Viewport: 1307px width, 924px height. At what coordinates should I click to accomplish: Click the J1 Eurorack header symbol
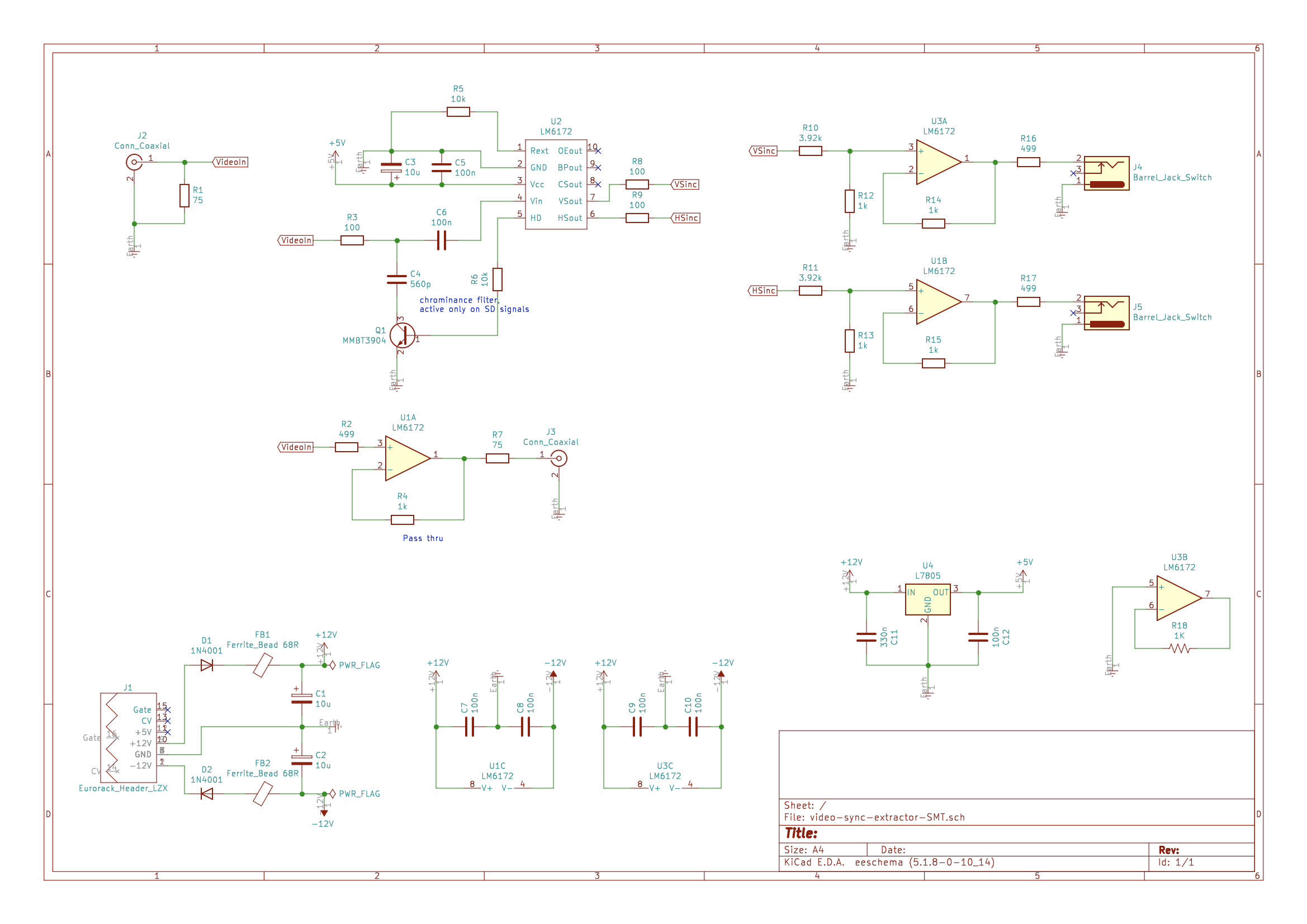click(129, 737)
